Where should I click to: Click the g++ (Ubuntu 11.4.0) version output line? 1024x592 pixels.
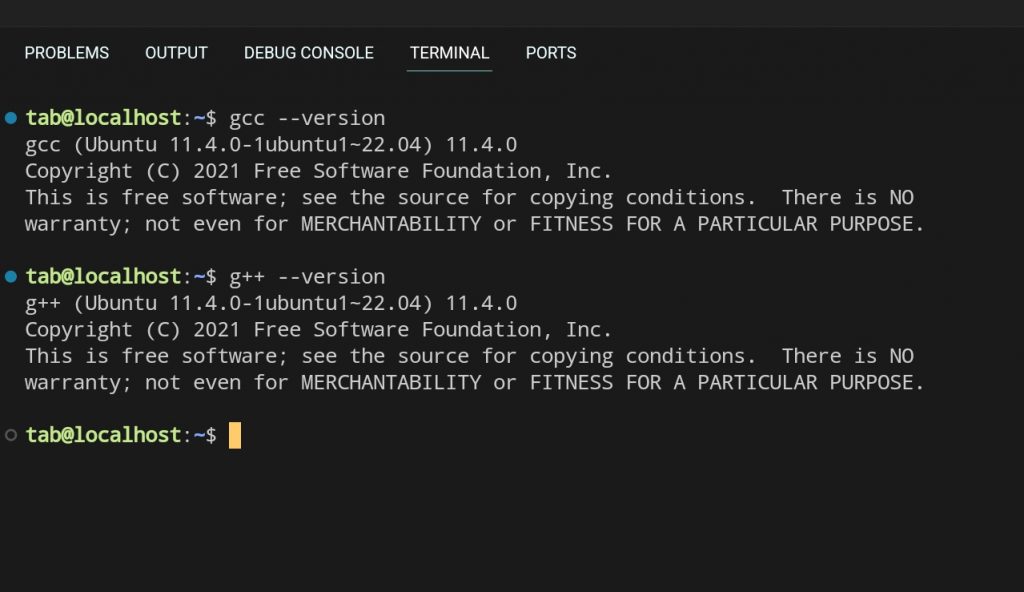271,303
